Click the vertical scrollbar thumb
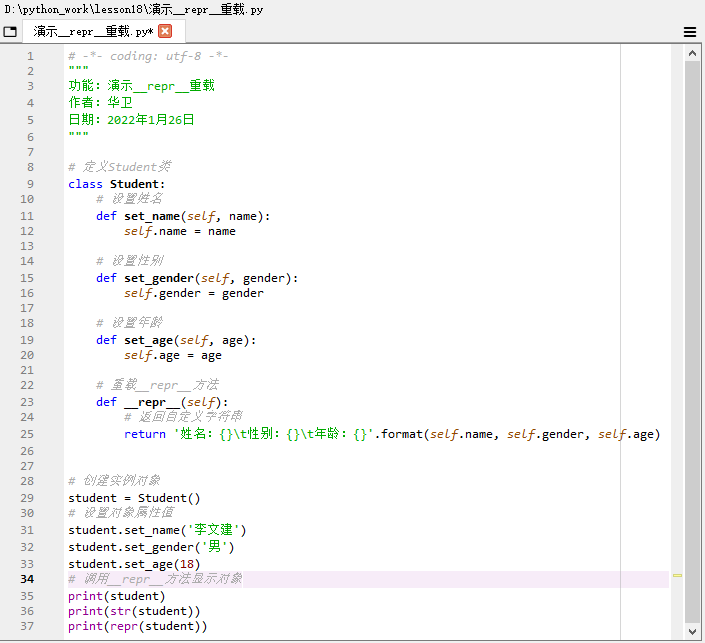 pos(692,343)
